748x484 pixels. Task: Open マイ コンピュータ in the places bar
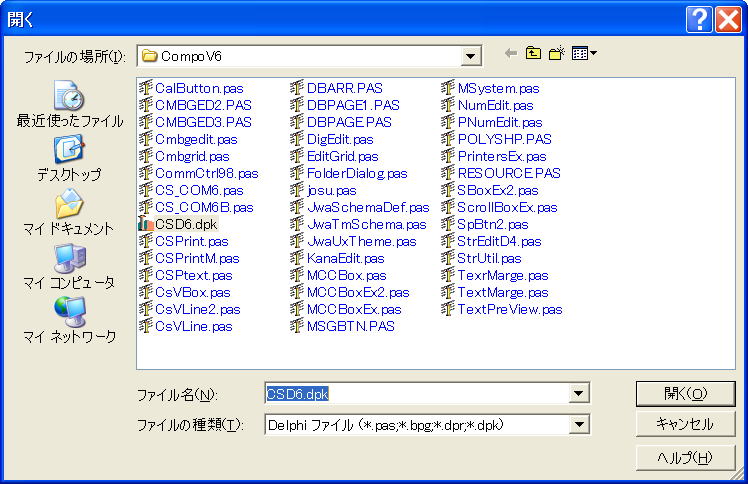[x=70, y=266]
